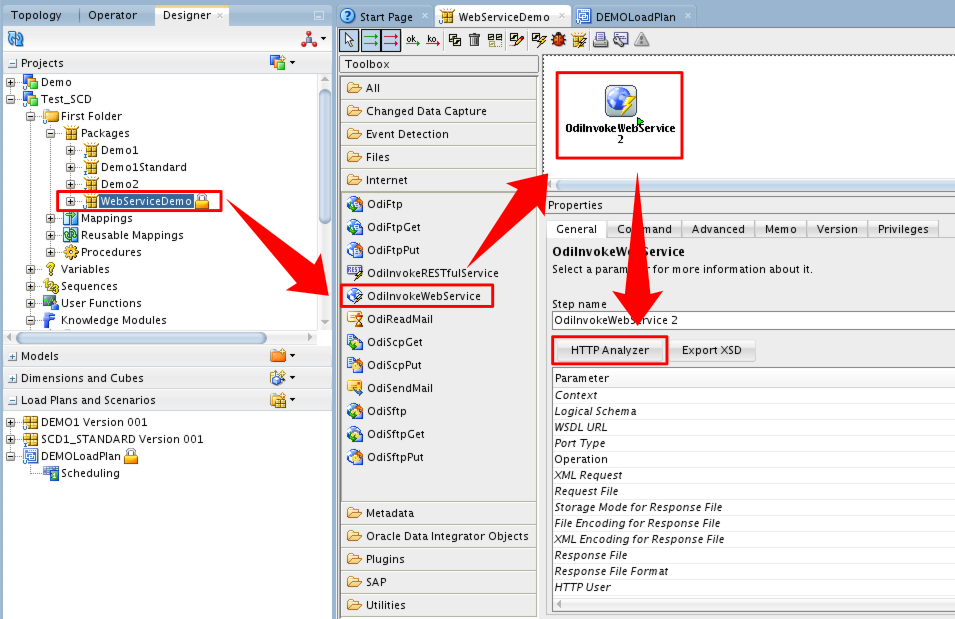Image resolution: width=955 pixels, height=619 pixels.
Task: Select the OdiSendMail tool
Action: pos(390,388)
